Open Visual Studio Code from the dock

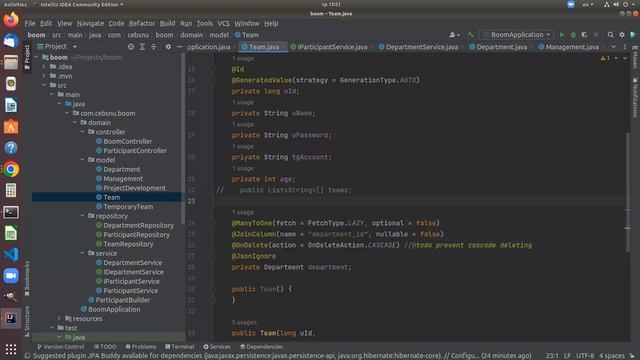[x=11, y=254]
